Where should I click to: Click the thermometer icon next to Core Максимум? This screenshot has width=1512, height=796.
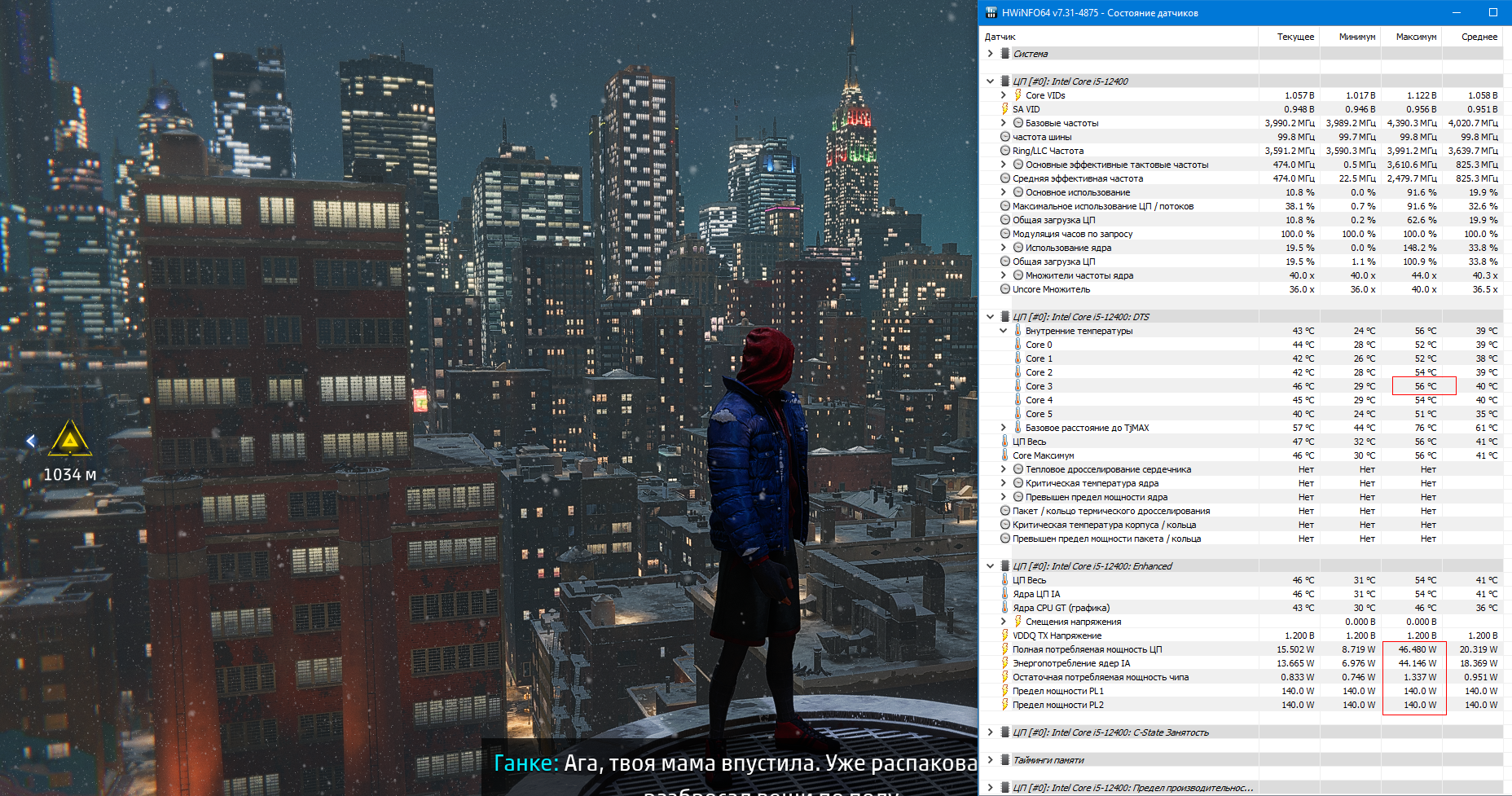click(x=1004, y=455)
